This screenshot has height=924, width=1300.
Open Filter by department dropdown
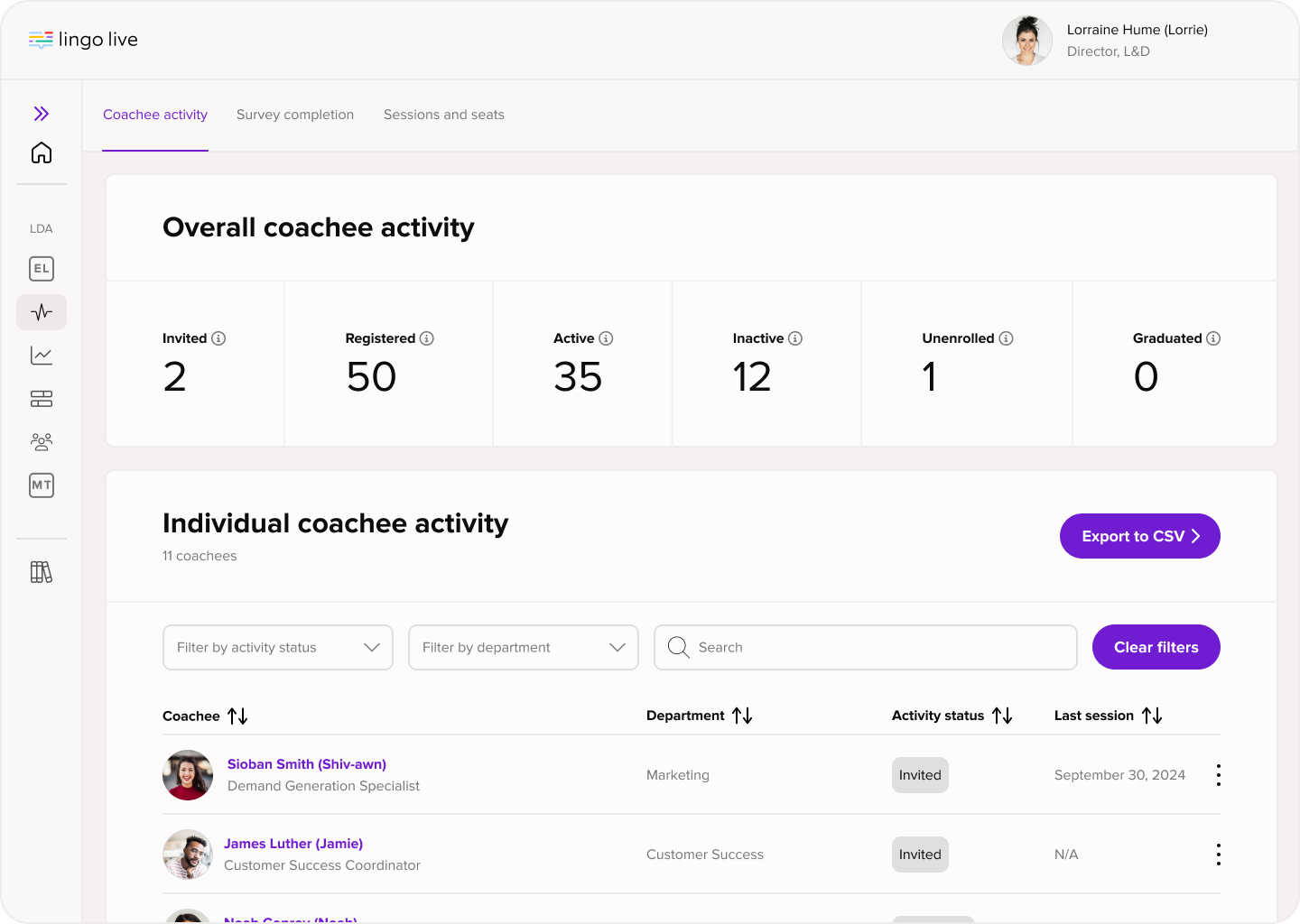[524, 648]
